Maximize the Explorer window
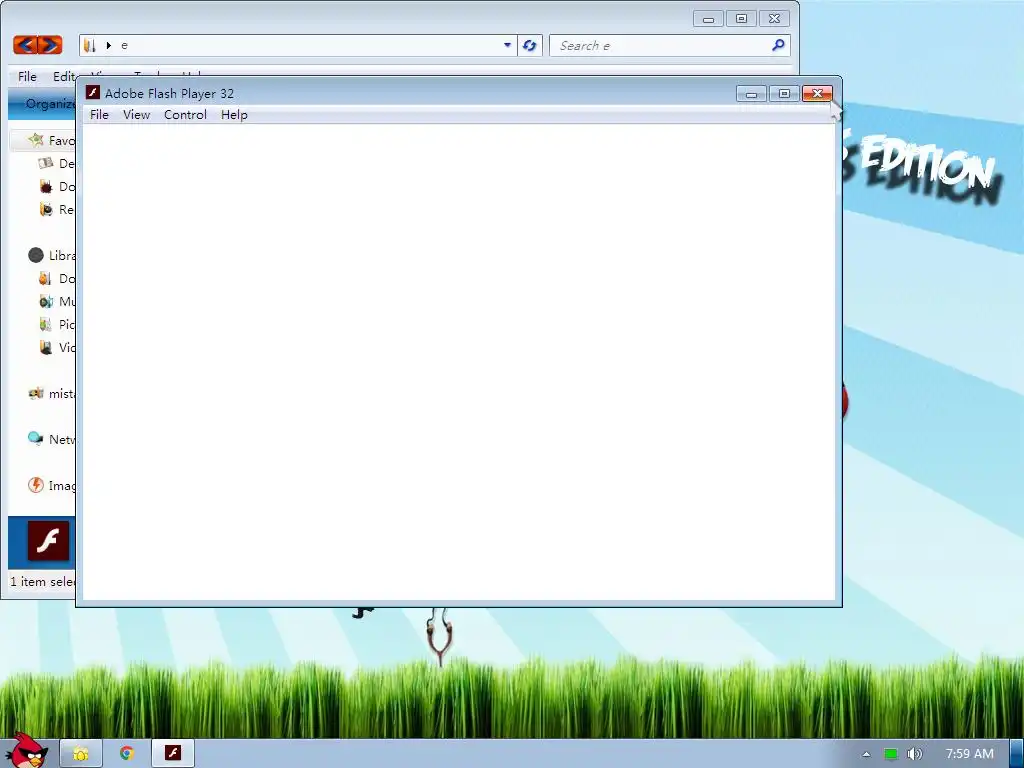Screen dimensions: 1024x768 click(x=741, y=19)
